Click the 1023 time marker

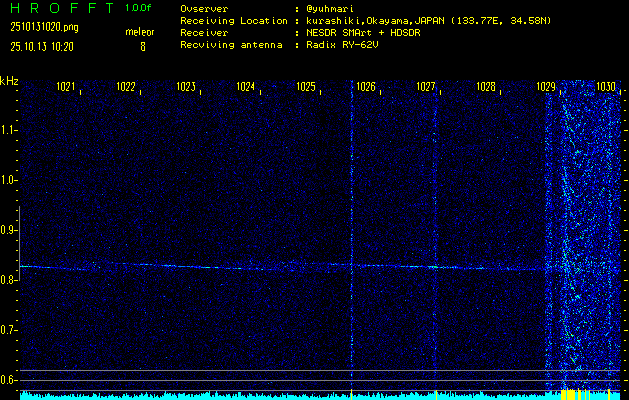[186, 87]
